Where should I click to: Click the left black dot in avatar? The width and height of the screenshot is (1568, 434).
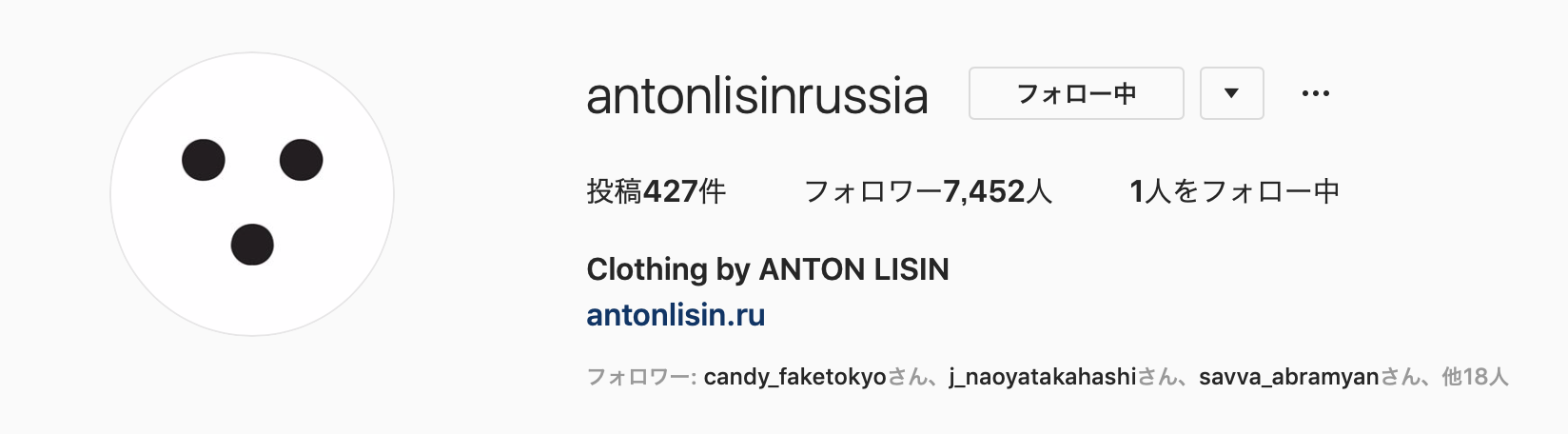[204, 160]
